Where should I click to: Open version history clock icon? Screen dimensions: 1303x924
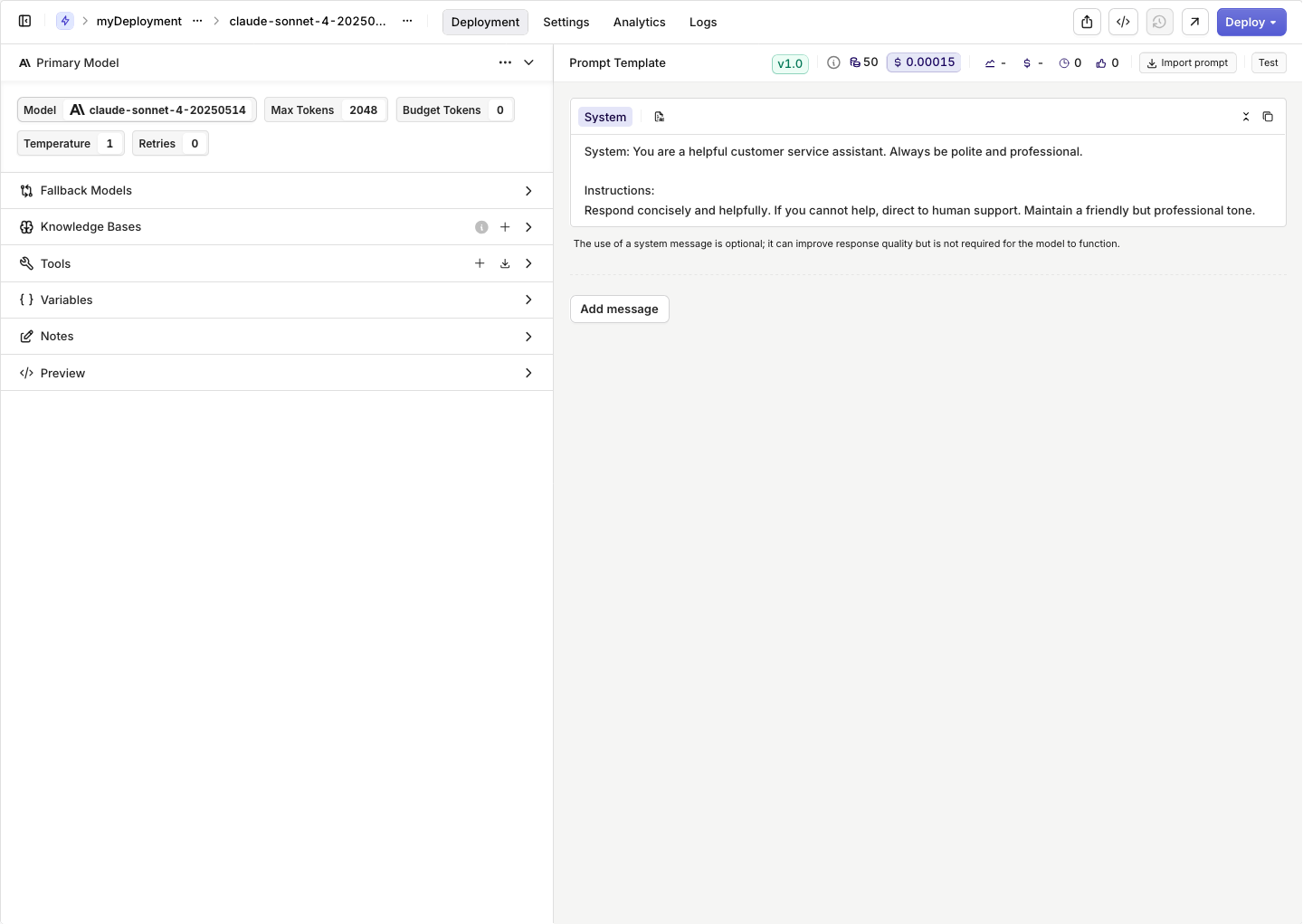click(1159, 22)
